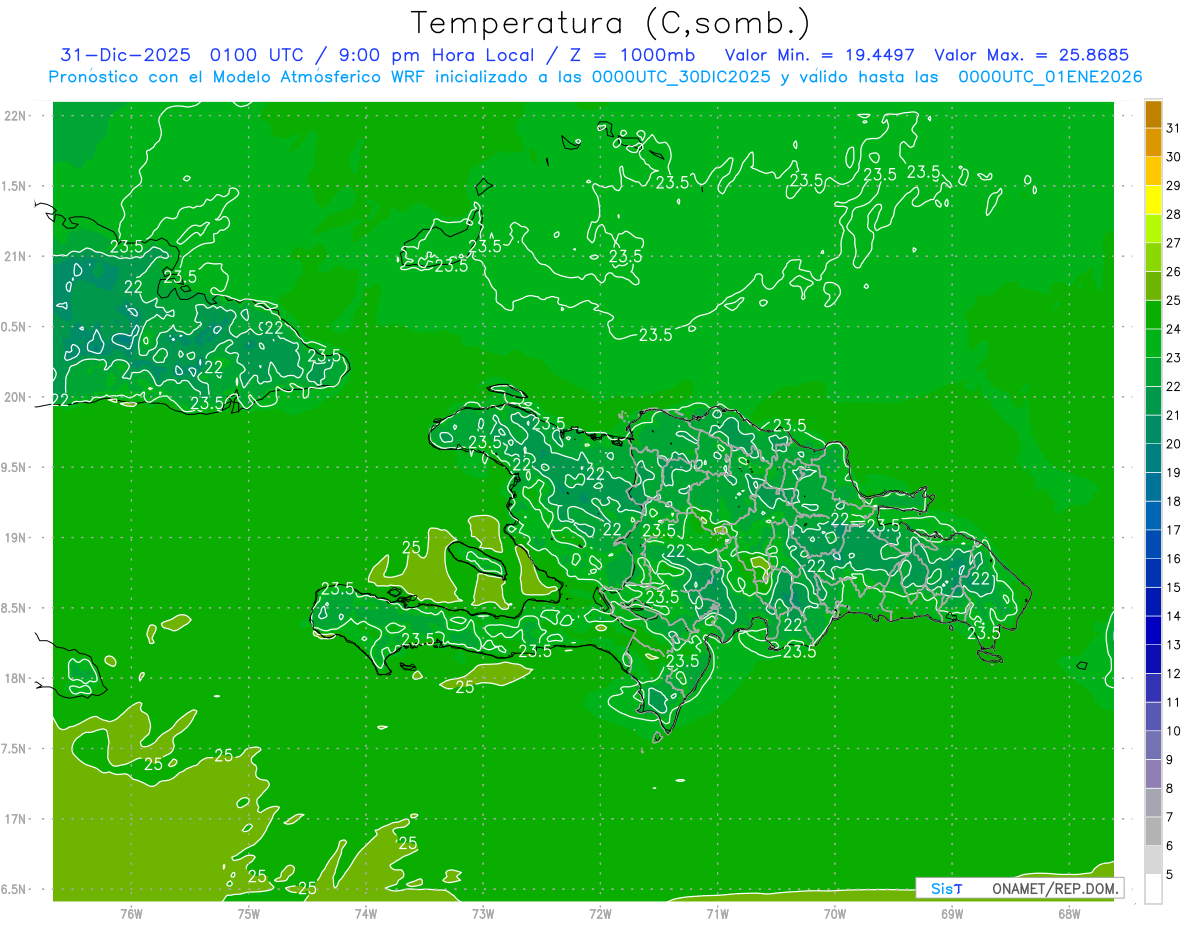1200x927 pixels.
Task: Click the color bar segment between 30 and 31
Action: [1153, 143]
